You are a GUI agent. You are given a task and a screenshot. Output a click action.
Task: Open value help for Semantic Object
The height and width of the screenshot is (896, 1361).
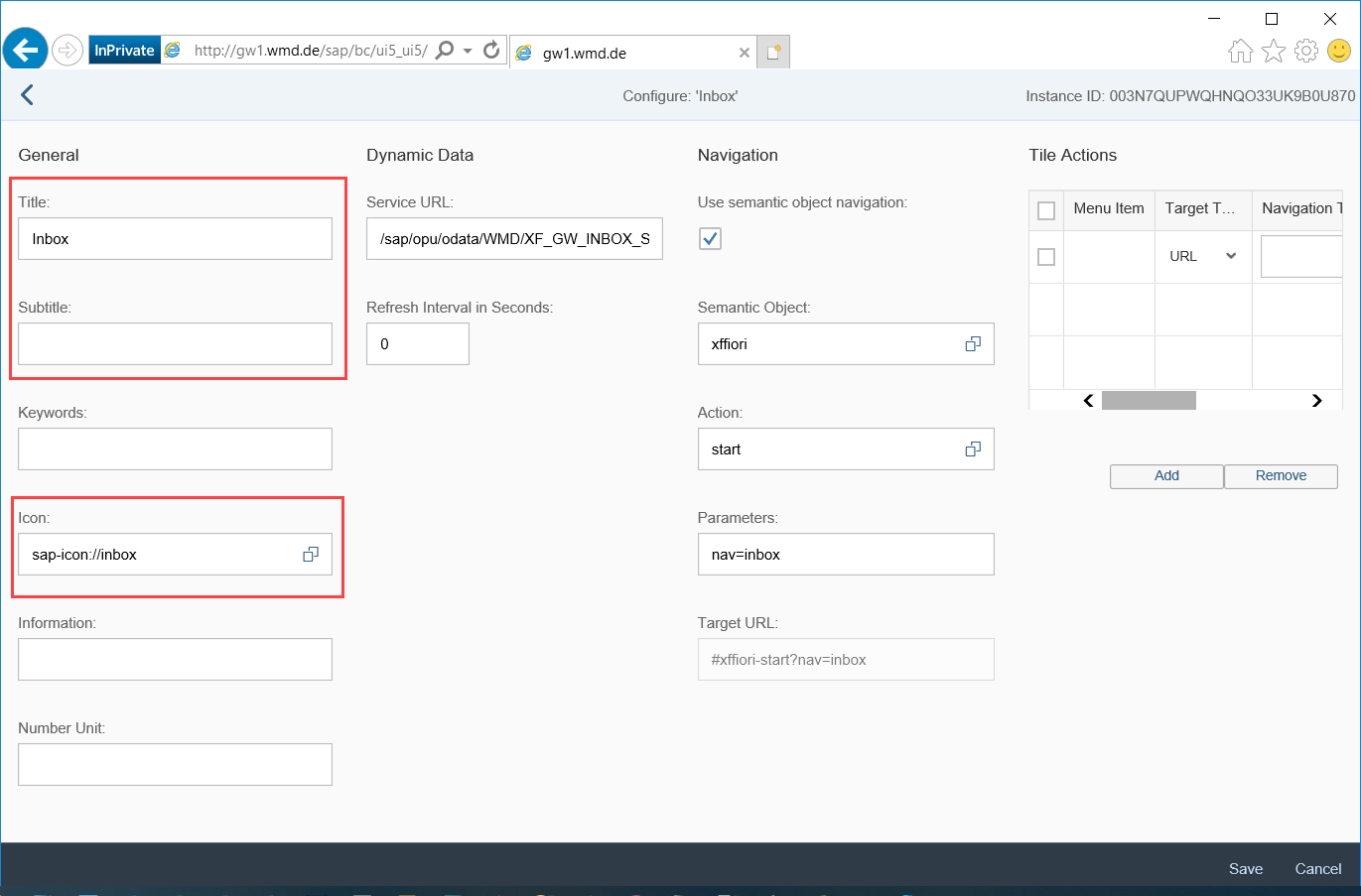point(973,344)
